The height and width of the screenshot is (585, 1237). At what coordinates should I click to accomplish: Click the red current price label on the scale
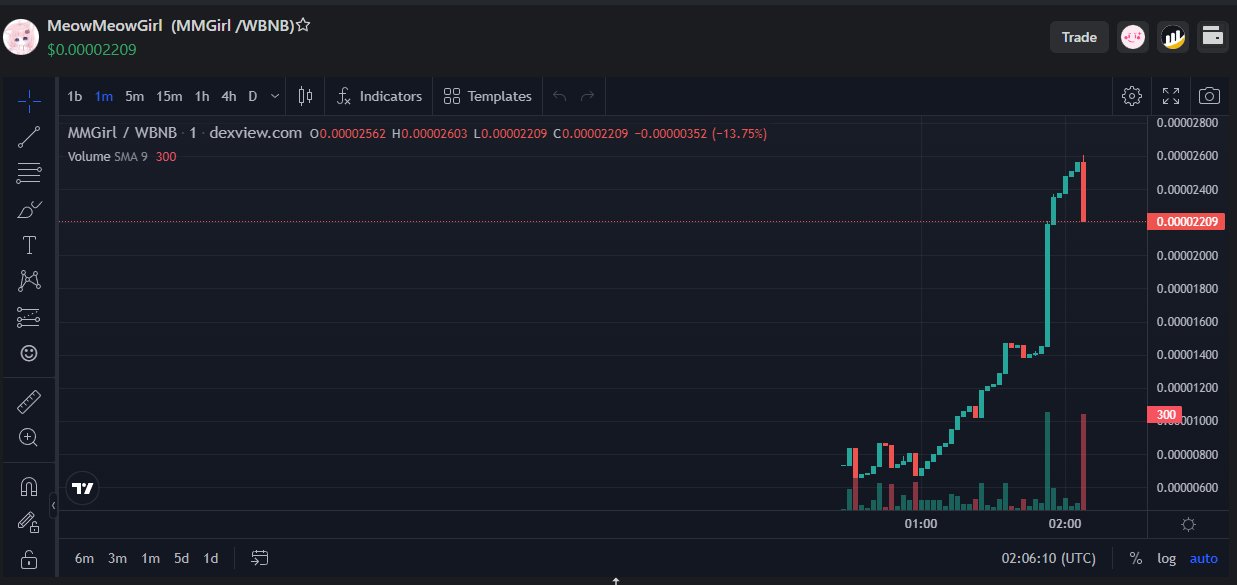click(1186, 221)
